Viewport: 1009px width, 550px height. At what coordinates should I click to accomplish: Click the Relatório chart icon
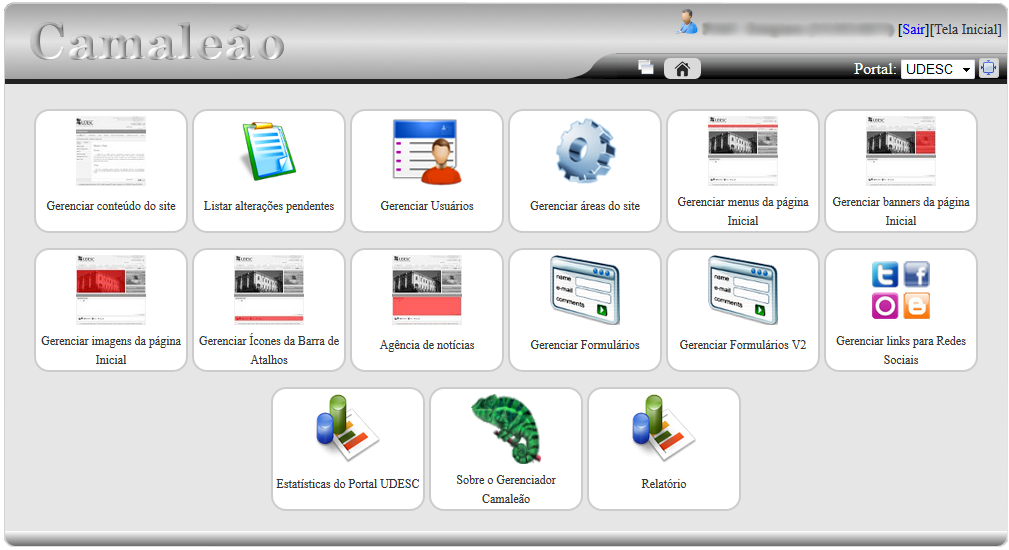(664, 428)
